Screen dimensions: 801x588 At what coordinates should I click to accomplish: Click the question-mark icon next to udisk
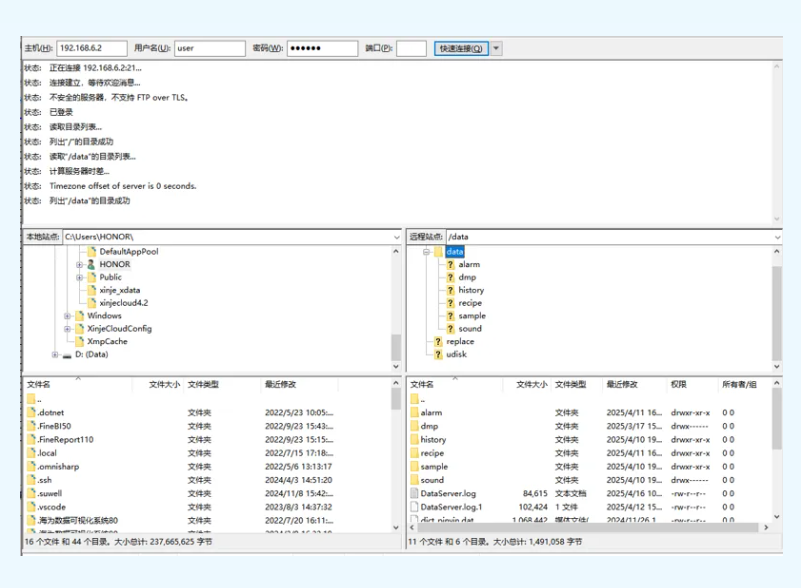(x=437, y=354)
